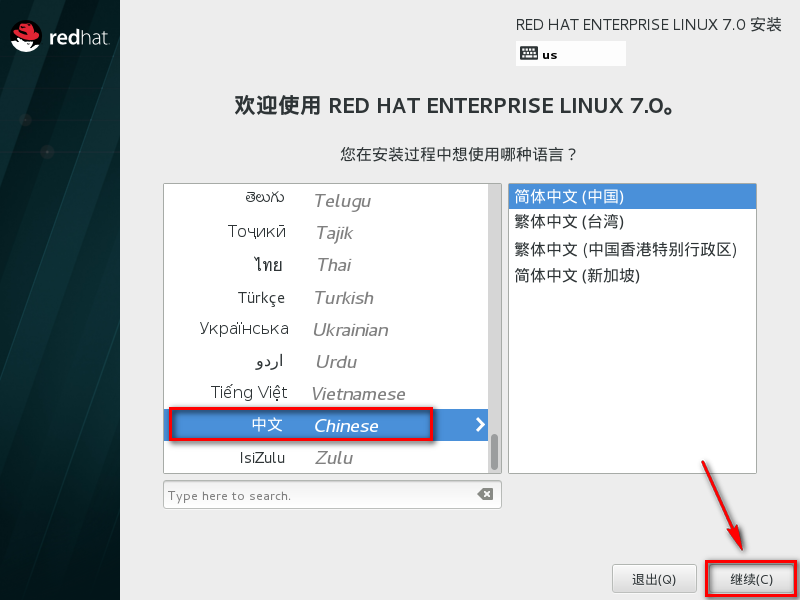Viewport: 800px width, 600px height.
Task: Select the Vietnamese language entry
Action: pyautogui.click(x=300, y=393)
